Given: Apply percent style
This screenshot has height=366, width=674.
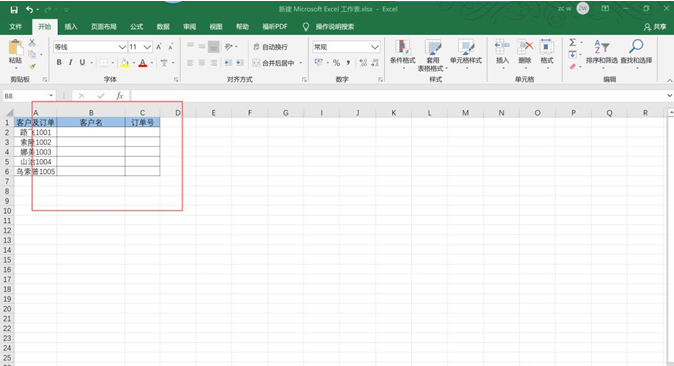Looking at the screenshot, I should [x=336, y=63].
